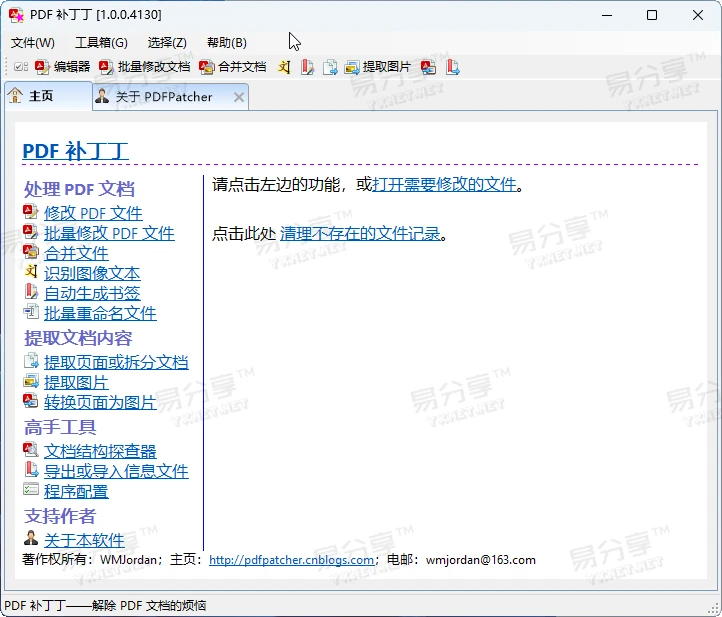Image resolution: width=722 pixels, height=617 pixels.
Task: Click the extract pages icon in the toolbar
Action: tap(330, 68)
